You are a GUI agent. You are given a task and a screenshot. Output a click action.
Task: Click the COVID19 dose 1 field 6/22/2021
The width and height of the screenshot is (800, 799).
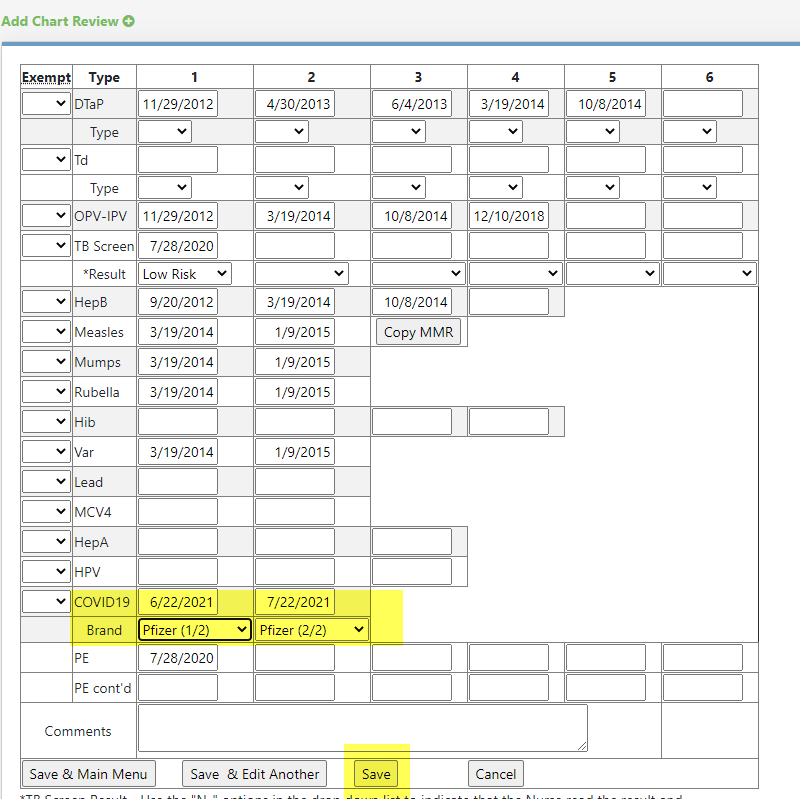point(178,602)
